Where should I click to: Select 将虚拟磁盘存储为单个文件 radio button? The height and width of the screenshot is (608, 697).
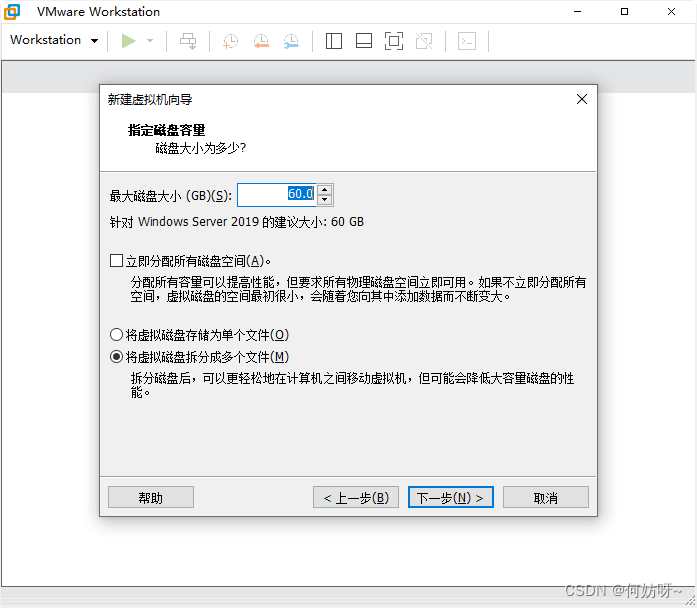click(x=116, y=334)
